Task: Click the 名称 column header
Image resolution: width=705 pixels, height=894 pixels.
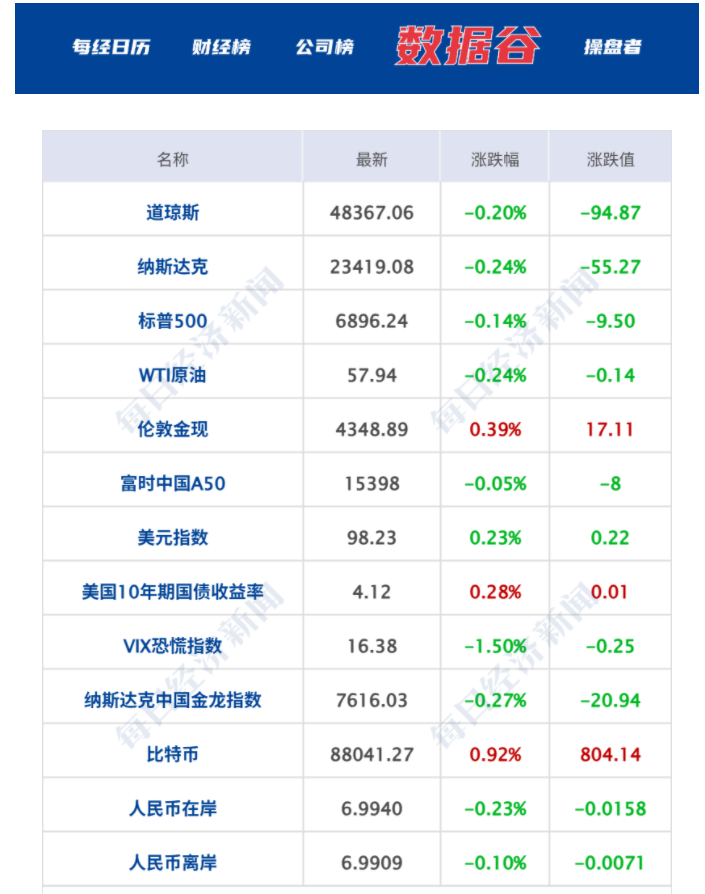Action: [x=172, y=159]
